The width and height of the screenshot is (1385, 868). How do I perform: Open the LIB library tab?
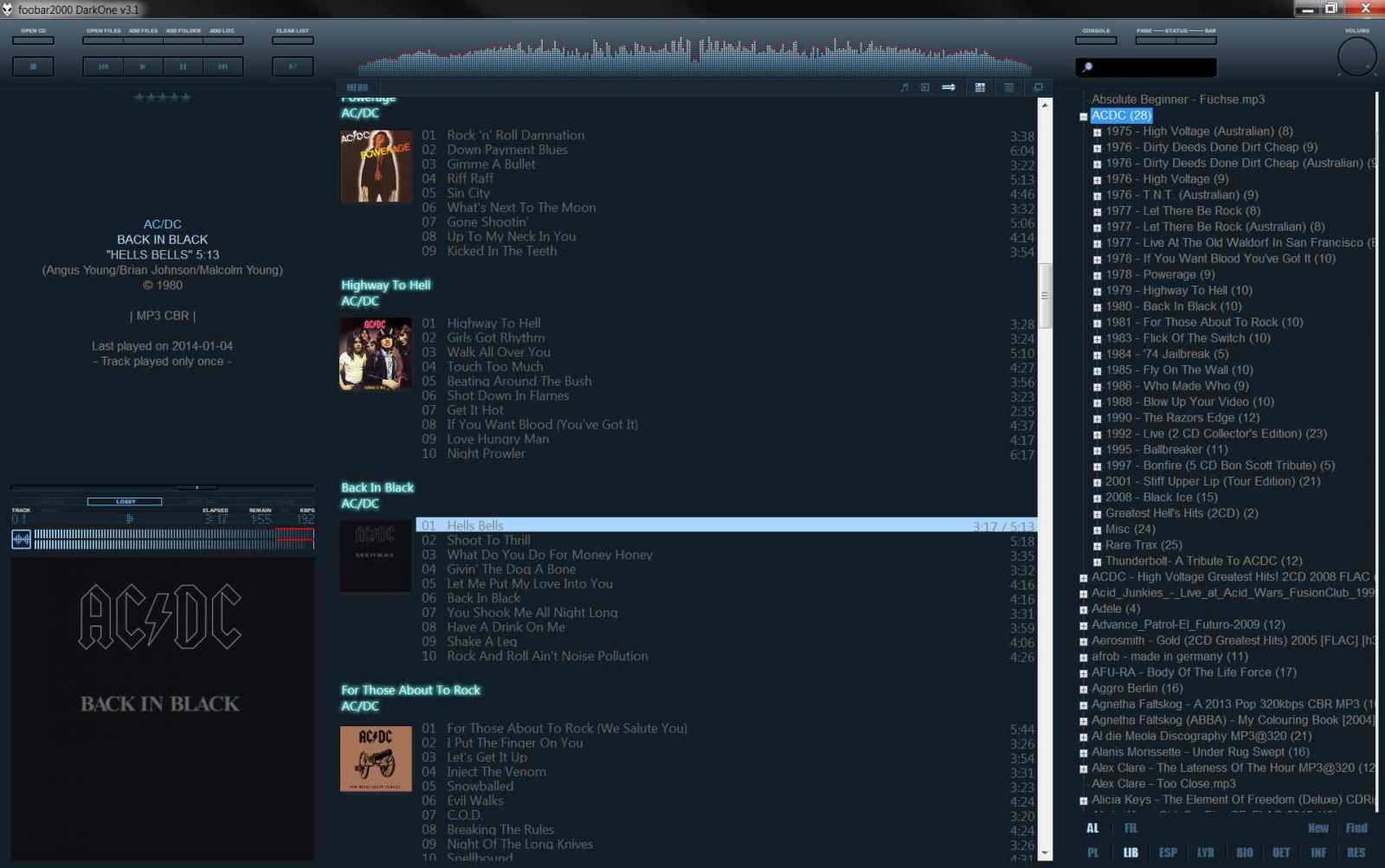[1131, 852]
